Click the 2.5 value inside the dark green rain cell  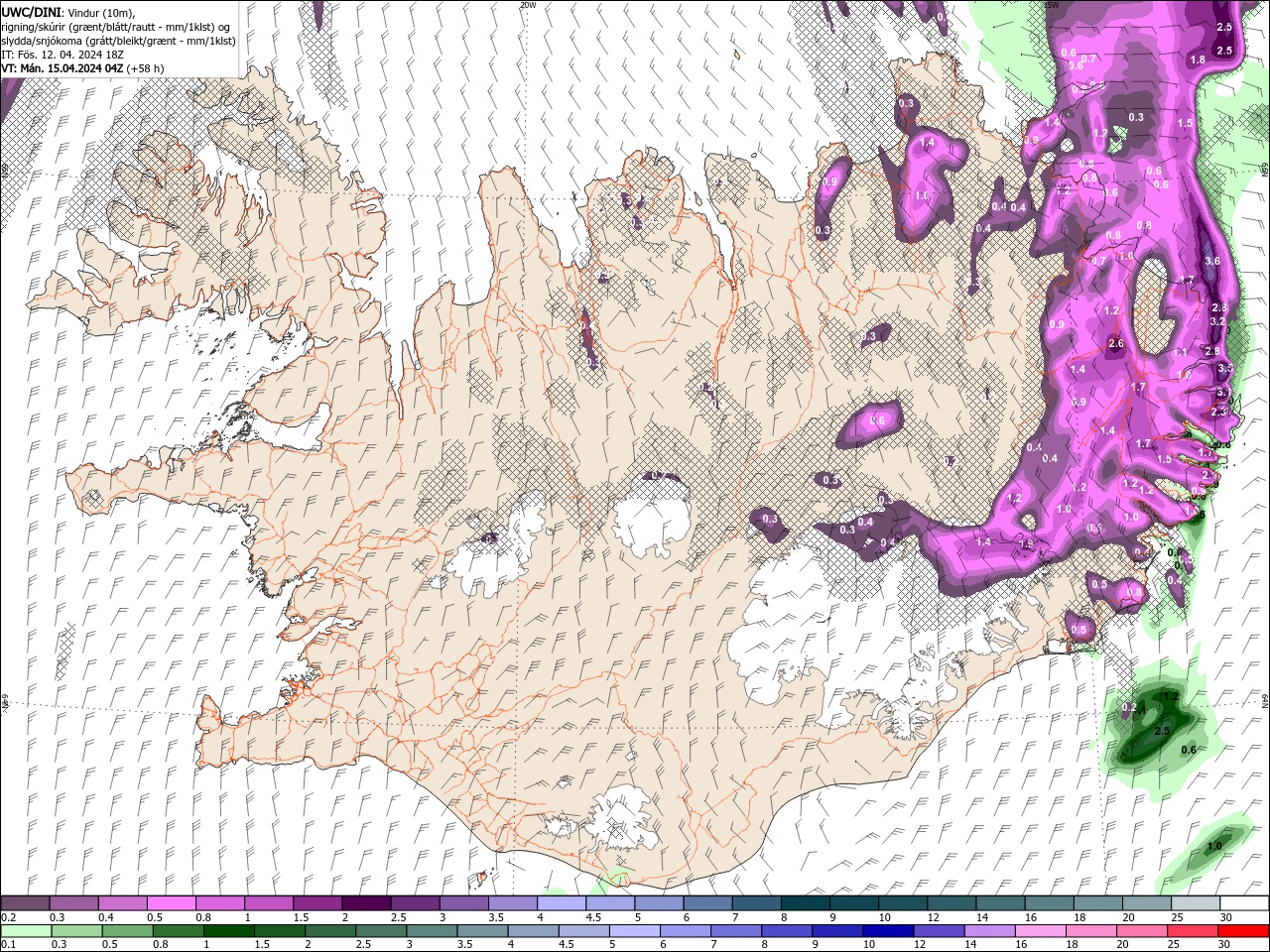[x=1164, y=731]
